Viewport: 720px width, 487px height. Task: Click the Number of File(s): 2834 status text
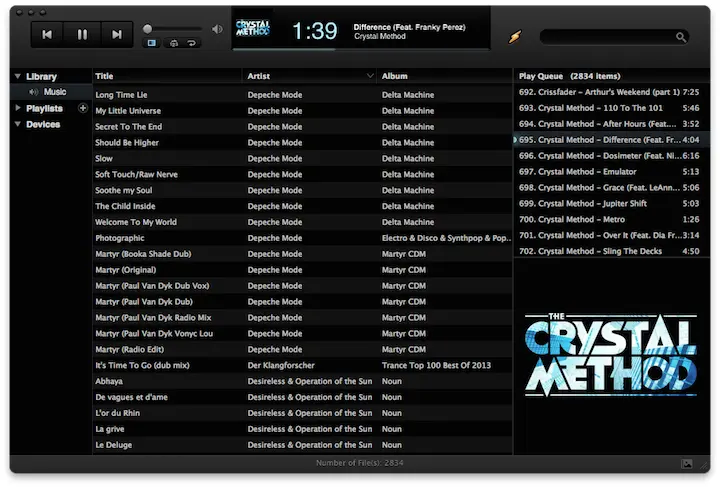[360, 463]
